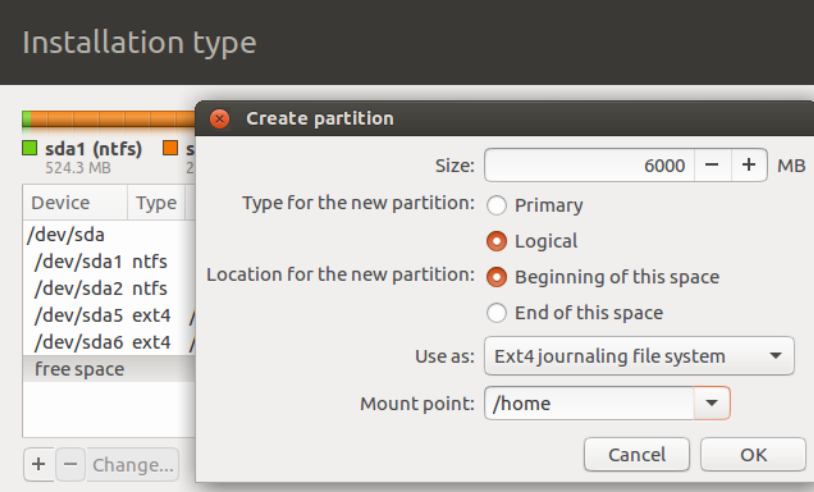This screenshot has height=492, width=814.
Task: Add a new partition with plus icon
Action: point(38,464)
